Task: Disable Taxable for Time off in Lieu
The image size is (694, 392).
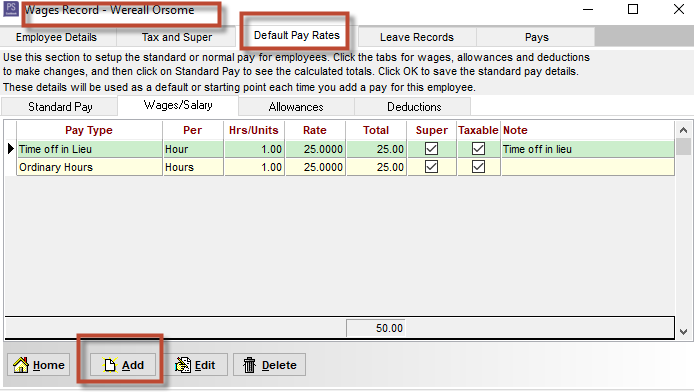Action: [x=478, y=149]
